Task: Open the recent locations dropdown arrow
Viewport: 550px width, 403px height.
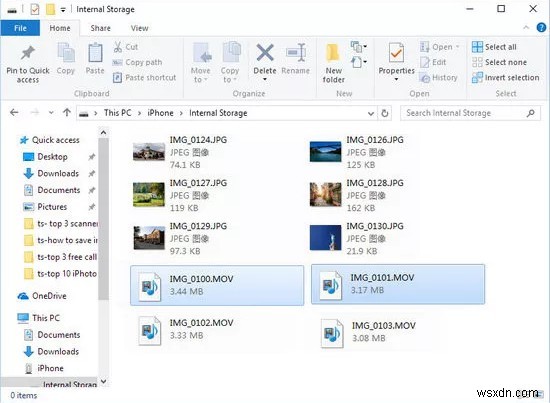Action: pyautogui.click(x=51, y=113)
